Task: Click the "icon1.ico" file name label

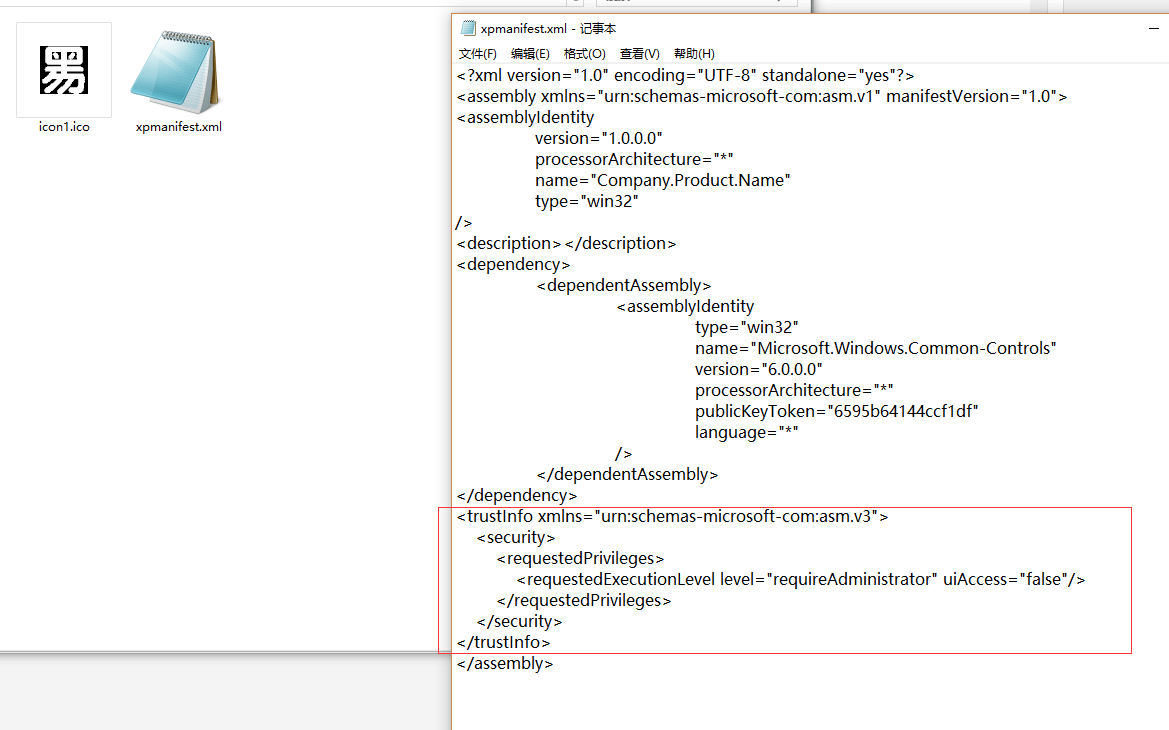Action: tap(64, 127)
